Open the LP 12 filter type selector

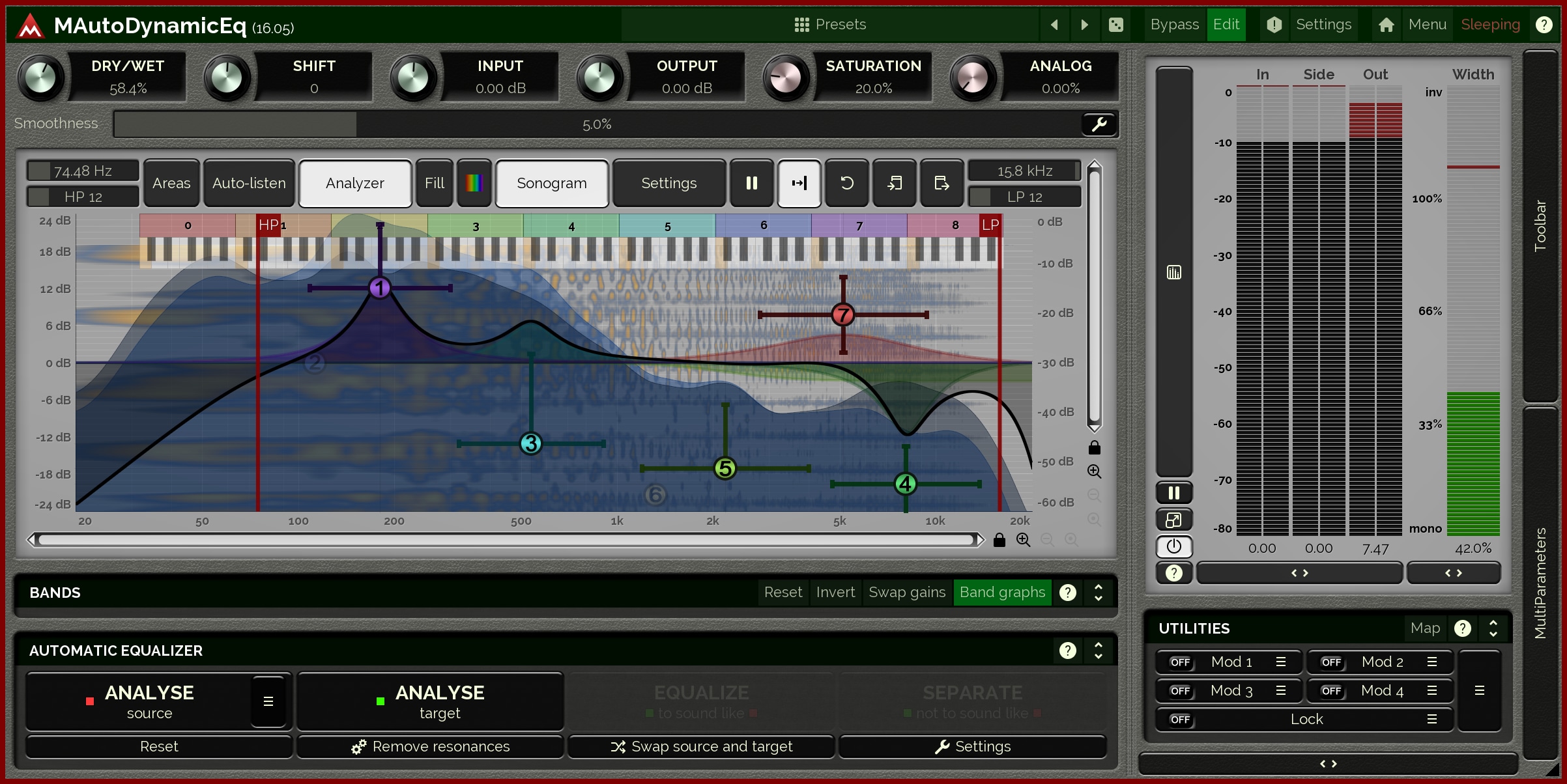(x=1024, y=197)
